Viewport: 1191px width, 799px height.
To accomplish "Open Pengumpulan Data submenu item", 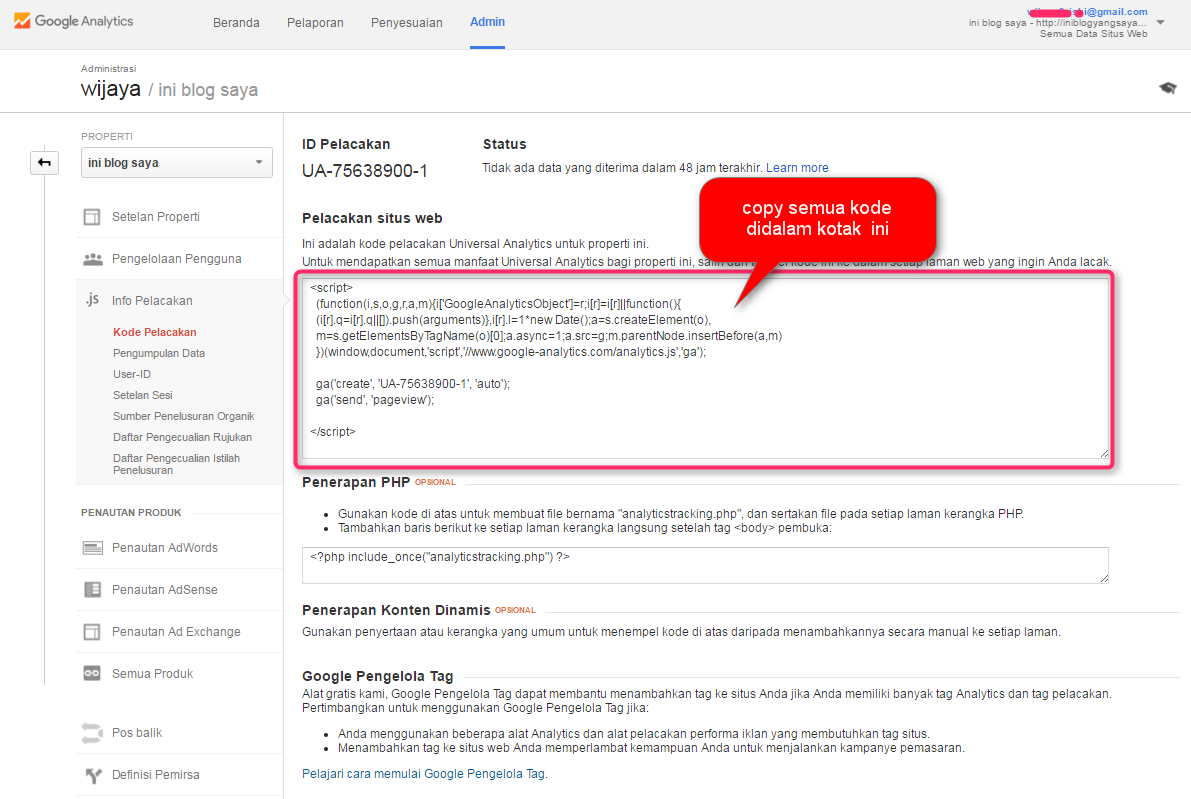I will pos(159,353).
